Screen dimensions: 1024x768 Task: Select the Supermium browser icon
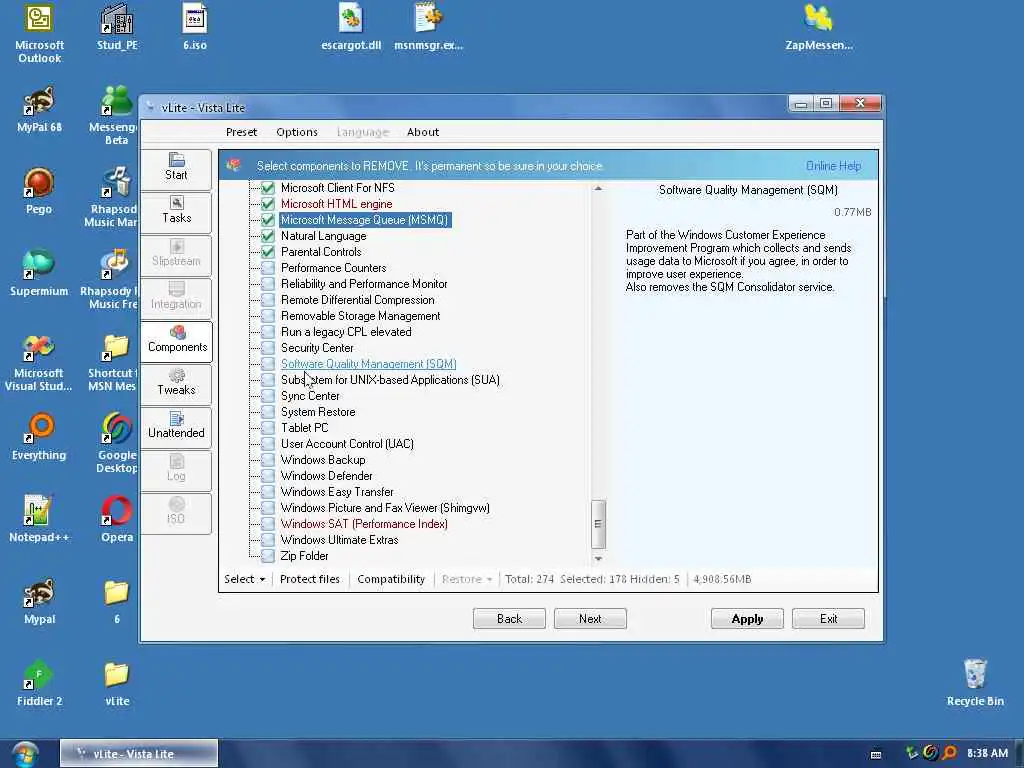(x=39, y=273)
